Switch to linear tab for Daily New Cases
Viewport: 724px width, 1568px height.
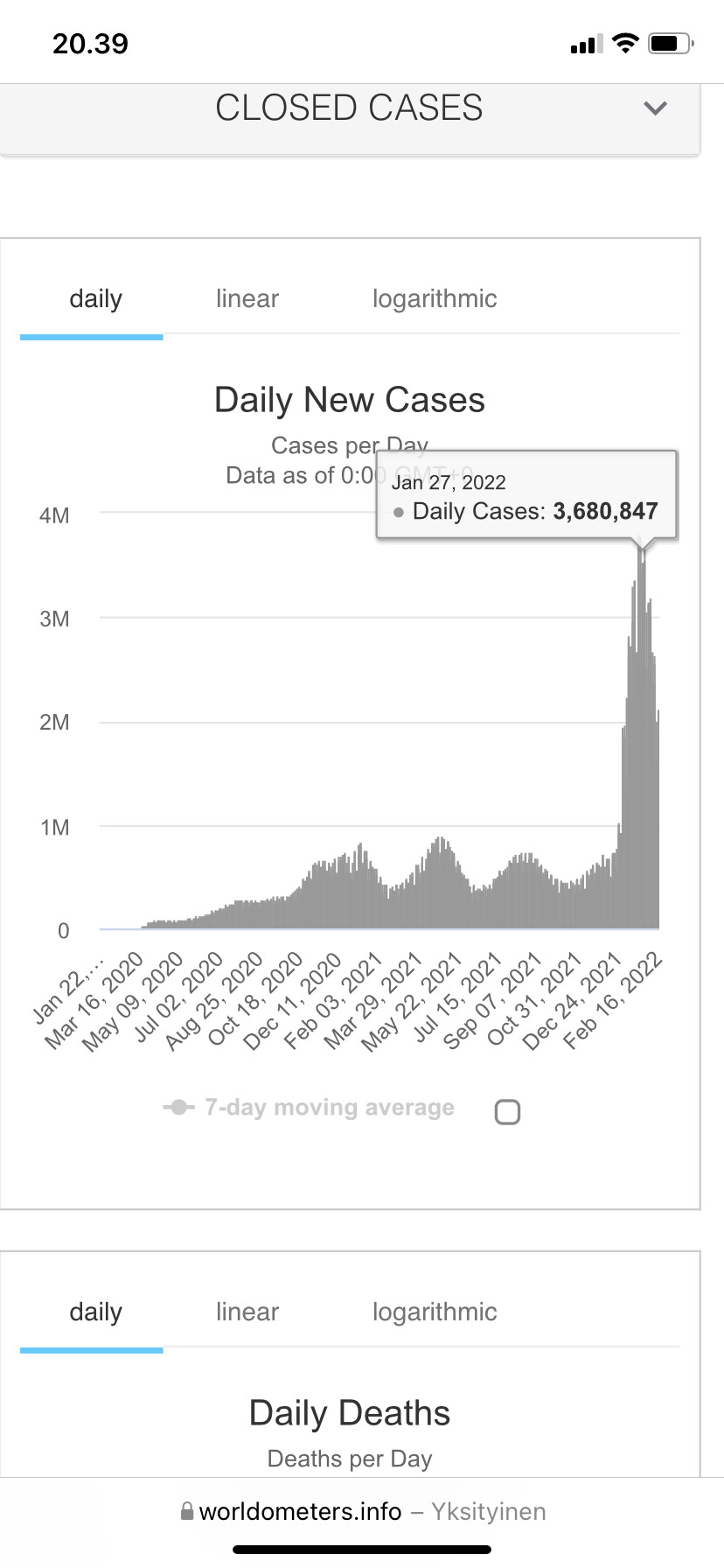point(247,299)
